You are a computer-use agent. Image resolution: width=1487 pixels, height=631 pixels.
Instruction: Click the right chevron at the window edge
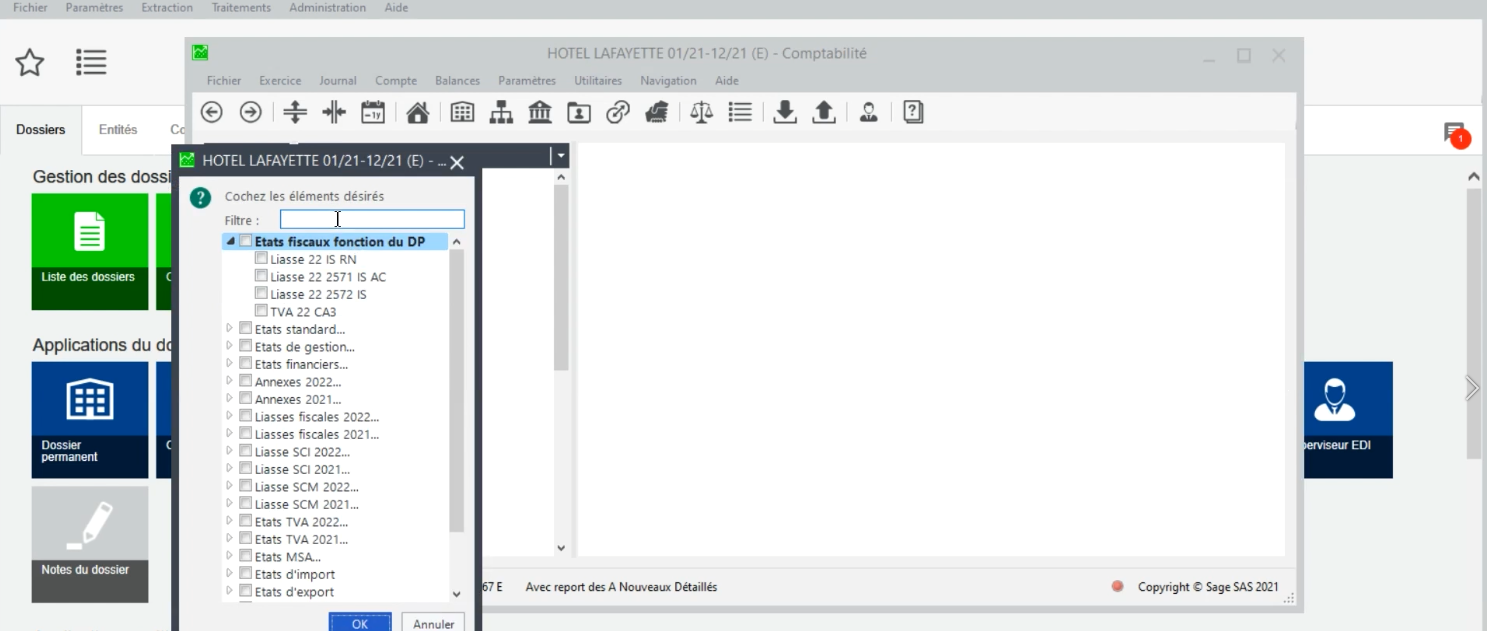(x=1472, y=388)
